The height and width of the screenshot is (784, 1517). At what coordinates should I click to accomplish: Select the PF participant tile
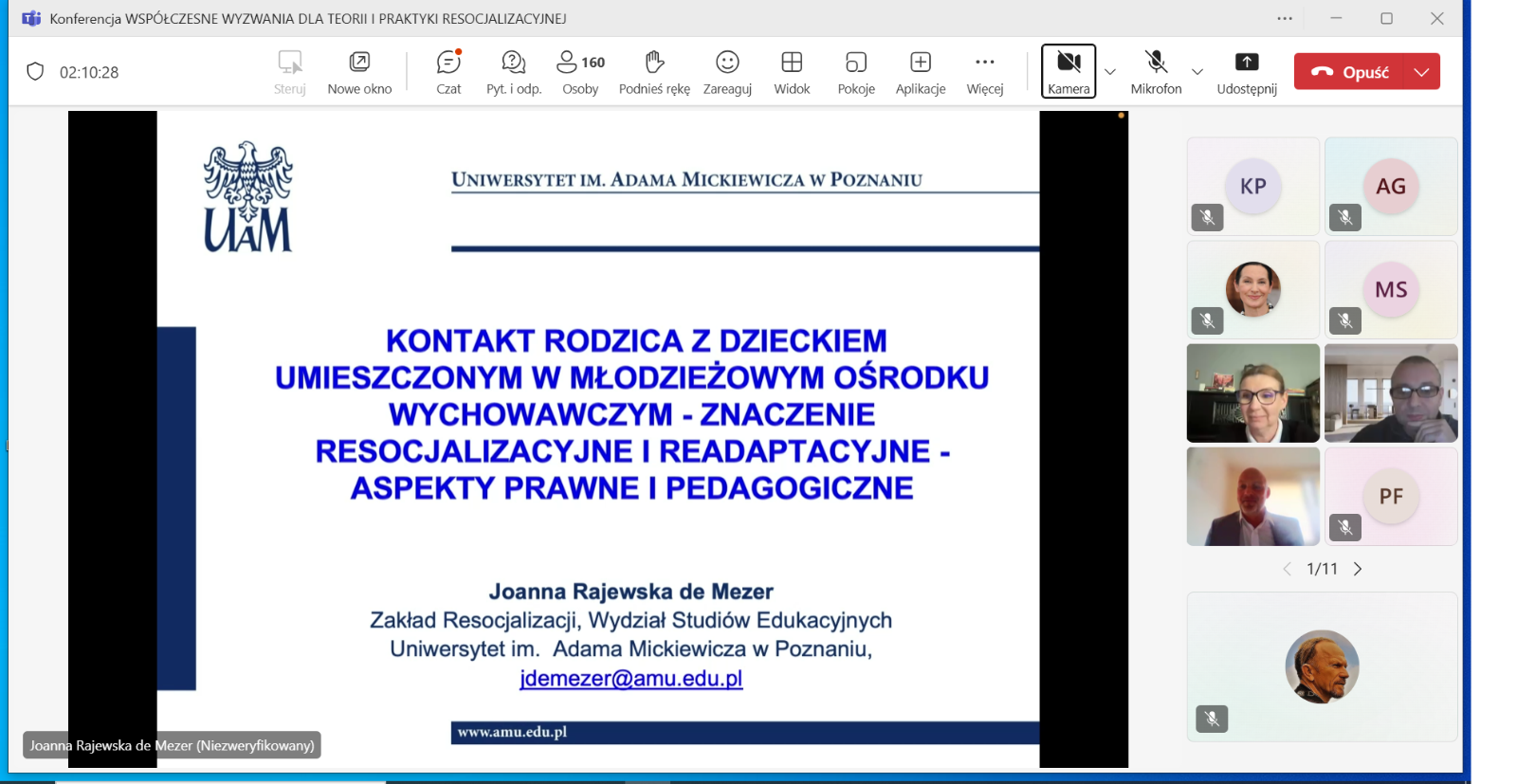click(x=1391, y=496)
